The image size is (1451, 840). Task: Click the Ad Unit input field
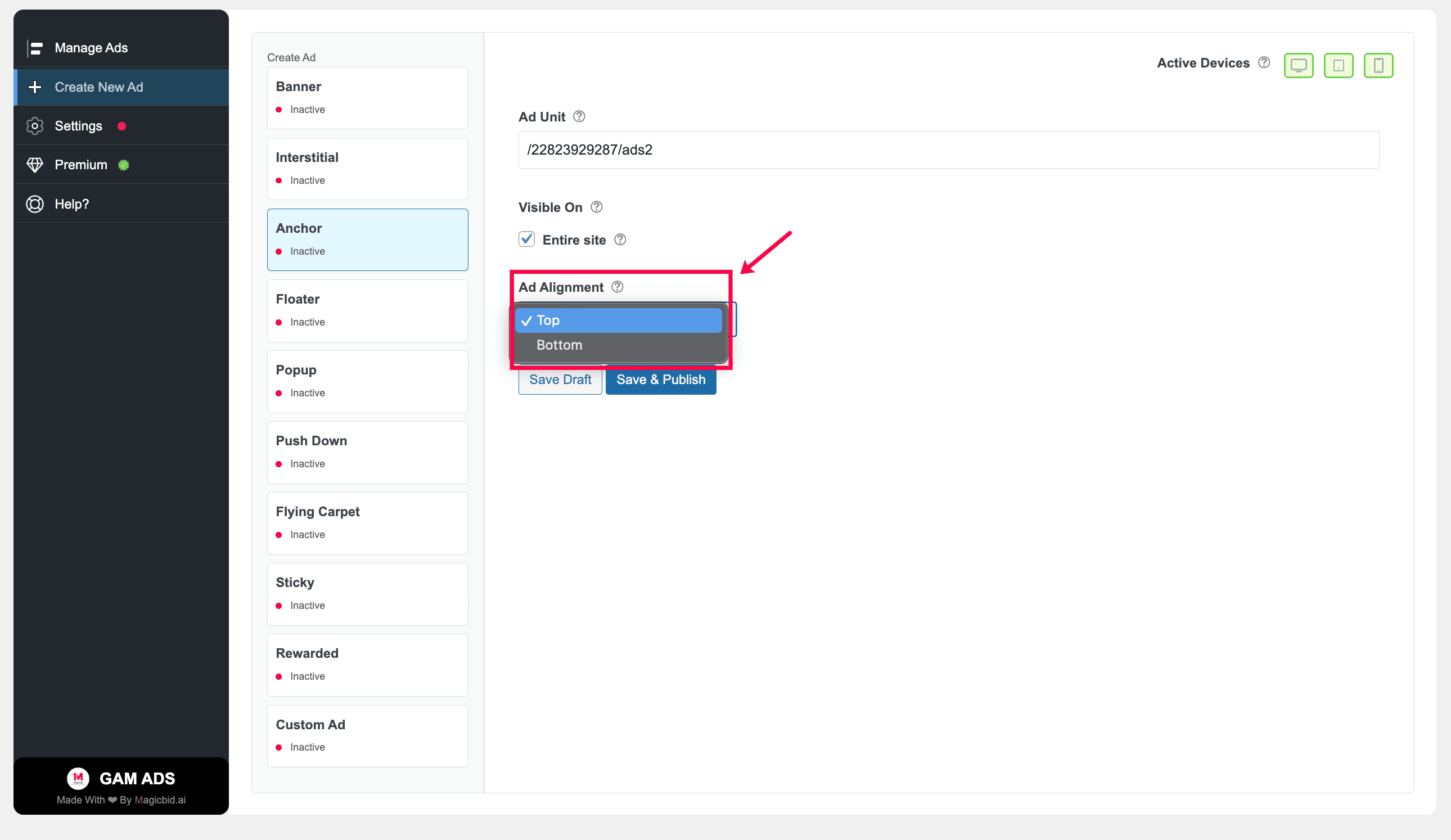(x=948, y=150)
